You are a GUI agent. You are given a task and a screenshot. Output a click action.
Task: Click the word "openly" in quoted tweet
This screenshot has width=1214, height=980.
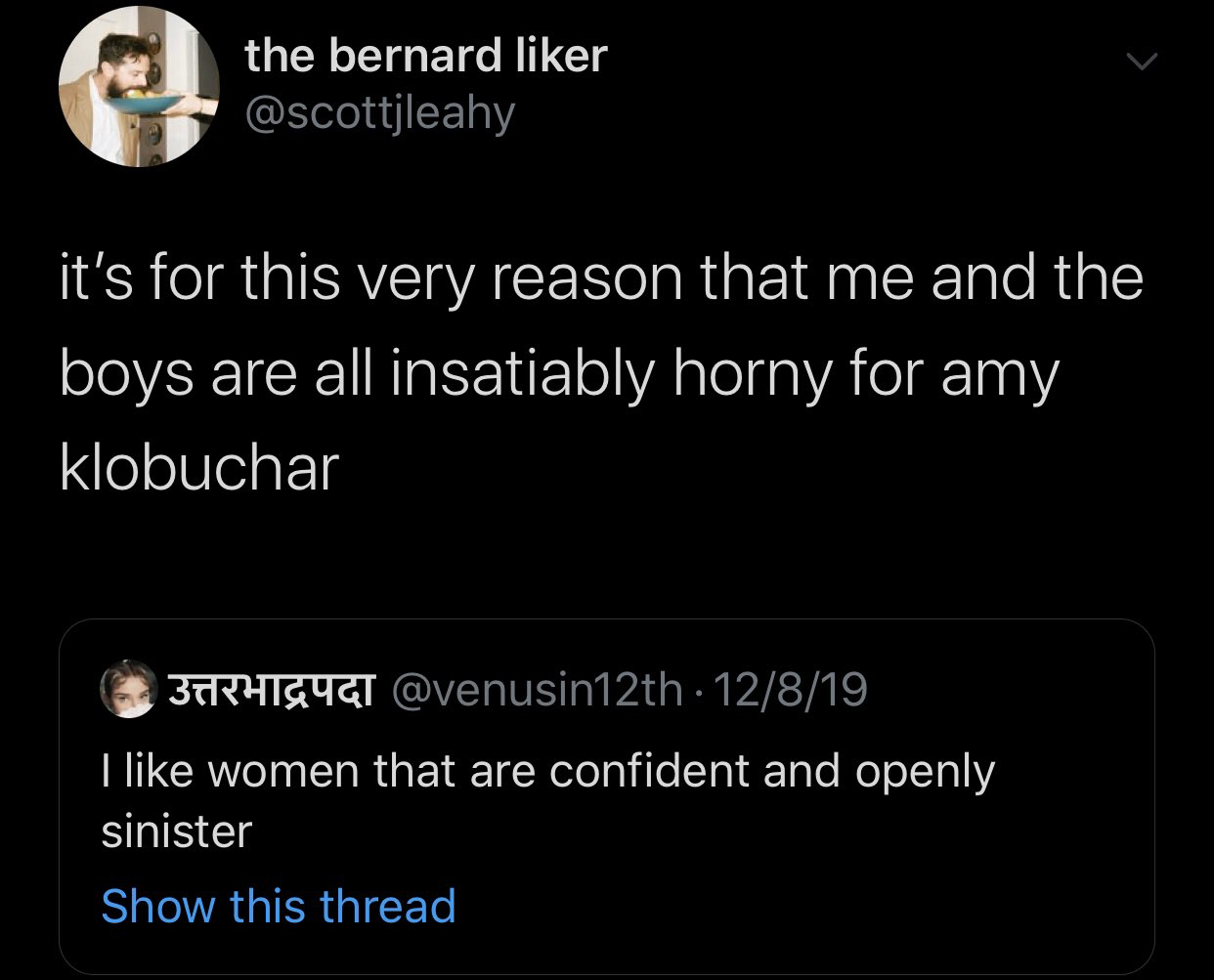(x=925, y=771)
